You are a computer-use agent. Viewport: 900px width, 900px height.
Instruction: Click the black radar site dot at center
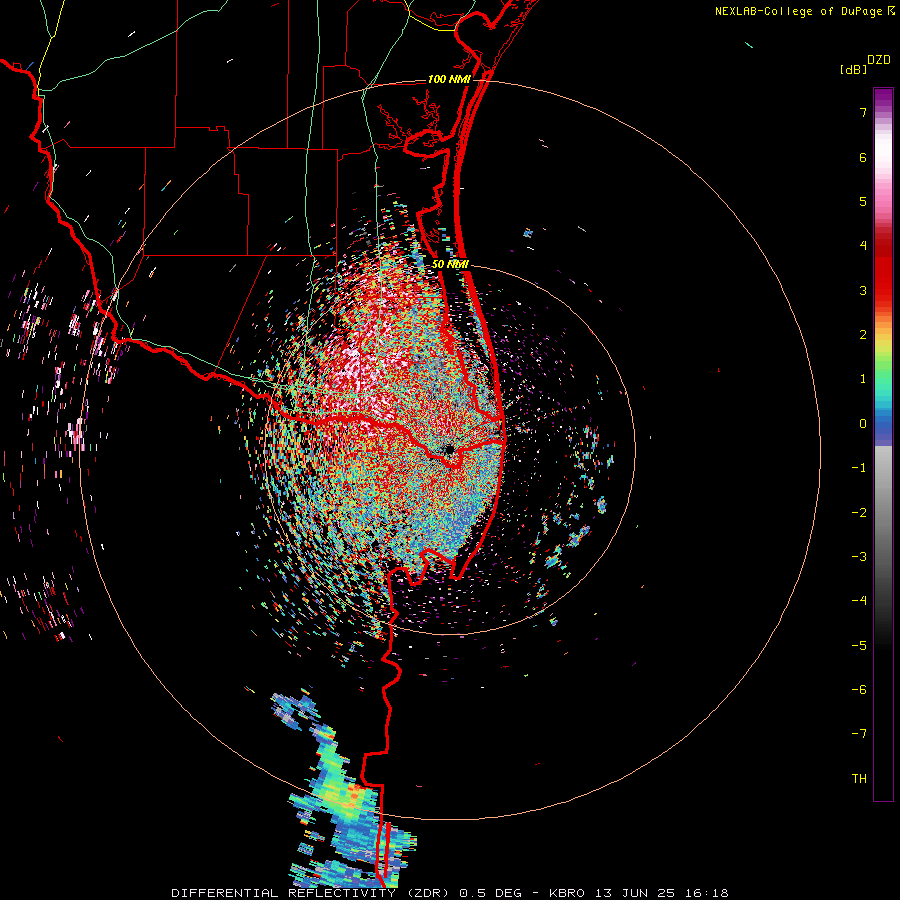[x=448, y=449]
